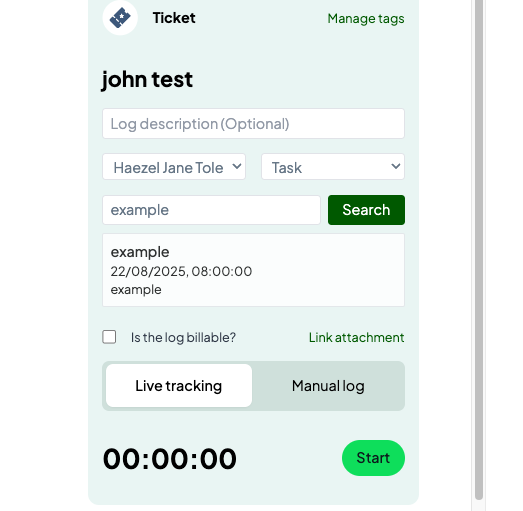Select the example search result card

tap(253, 270)
